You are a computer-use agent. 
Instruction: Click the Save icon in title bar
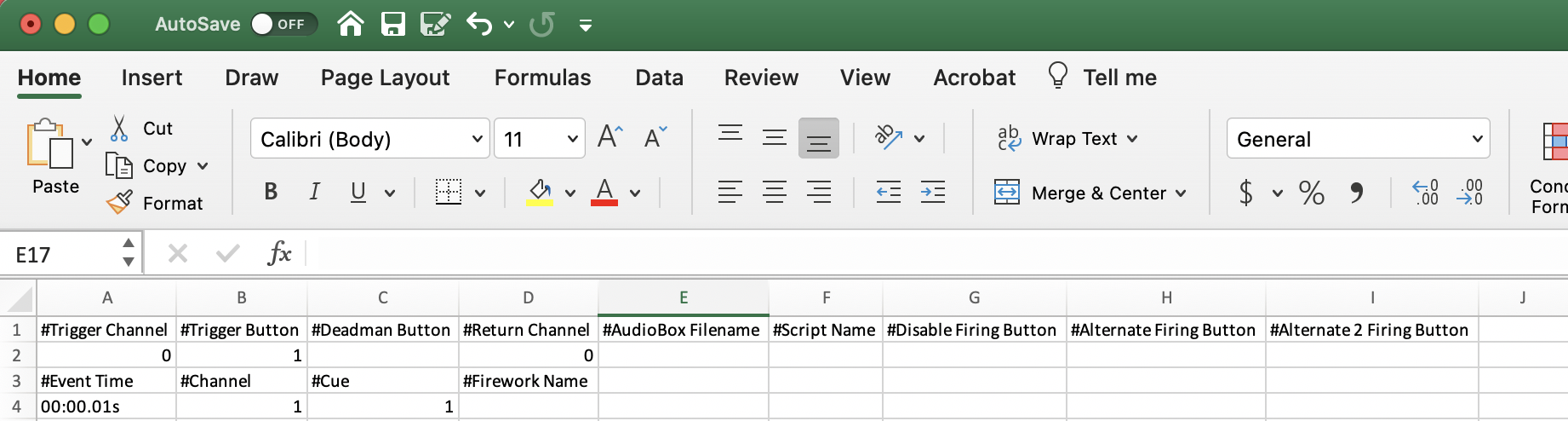pos(392,24)
